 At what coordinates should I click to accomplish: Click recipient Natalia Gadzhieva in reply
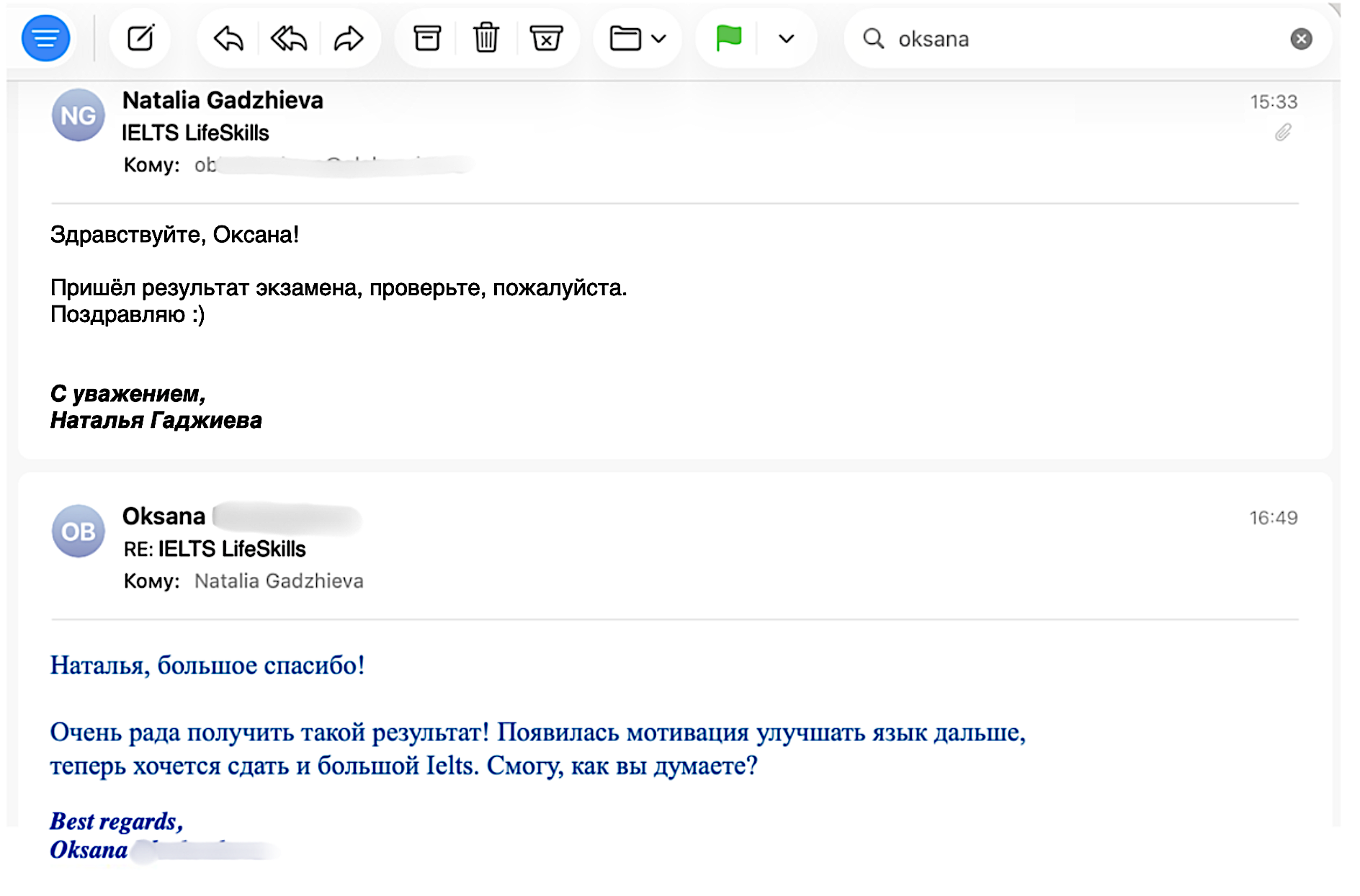coord(279,581)
